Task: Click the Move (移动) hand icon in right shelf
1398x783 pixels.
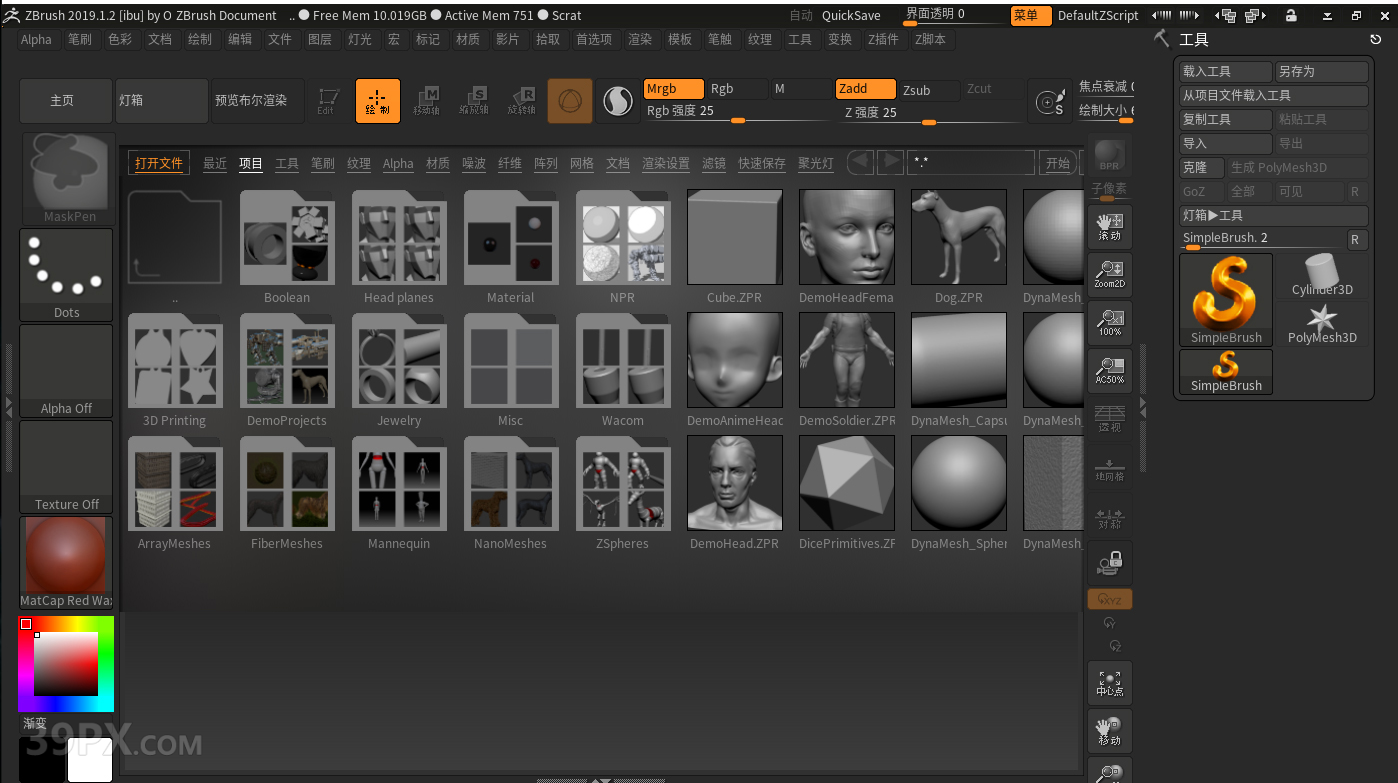Action: point(1110,731)
